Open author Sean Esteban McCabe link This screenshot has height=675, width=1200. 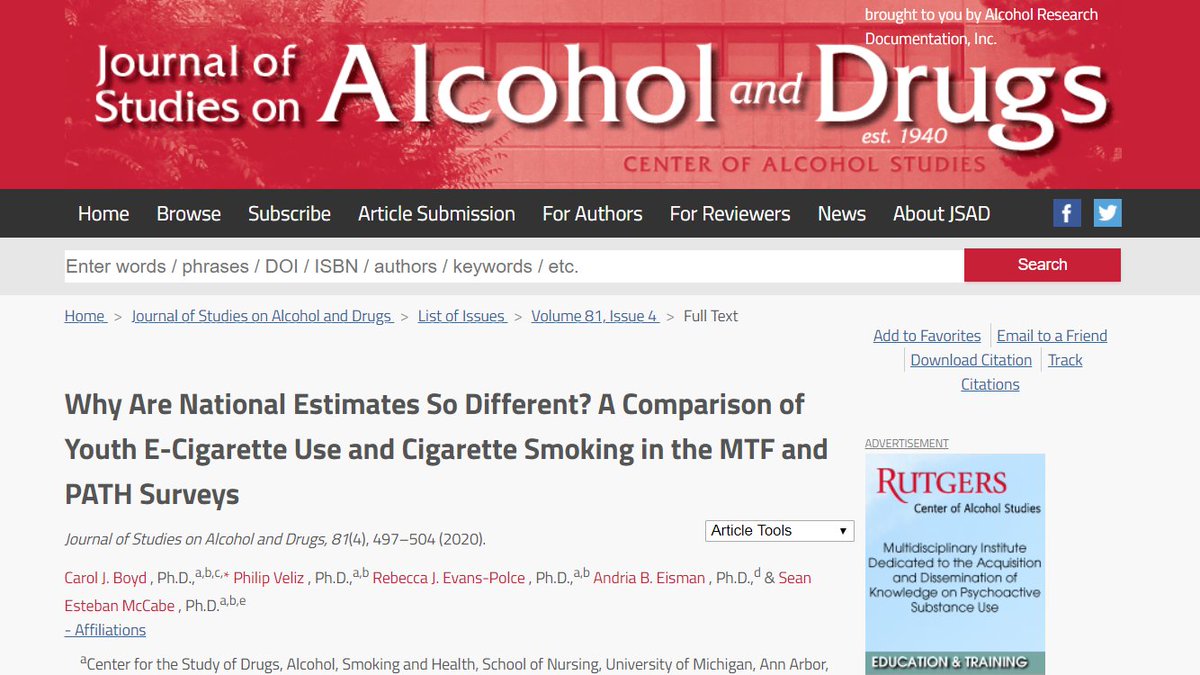438,592
